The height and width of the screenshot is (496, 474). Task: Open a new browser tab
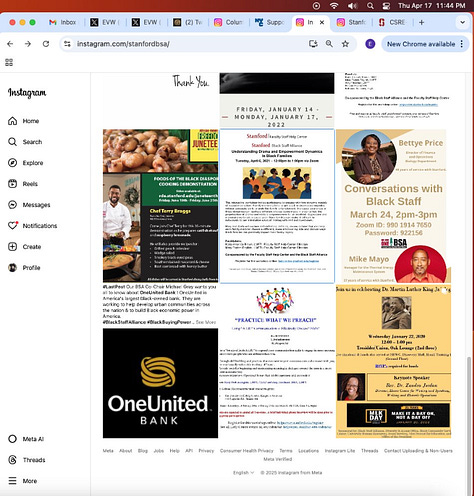pyautogui.click(x=421, y=22)
